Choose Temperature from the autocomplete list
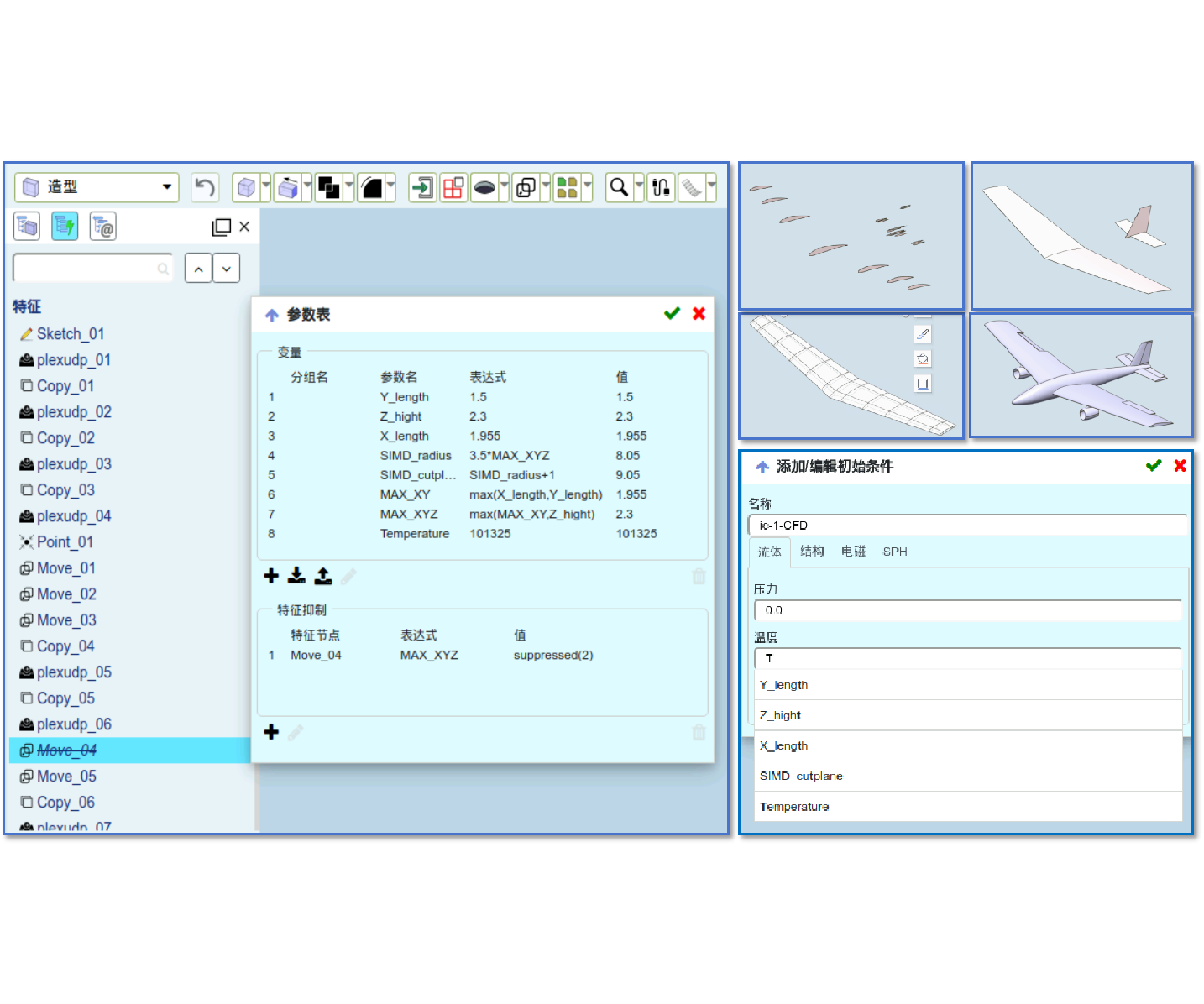 [794, 807]
